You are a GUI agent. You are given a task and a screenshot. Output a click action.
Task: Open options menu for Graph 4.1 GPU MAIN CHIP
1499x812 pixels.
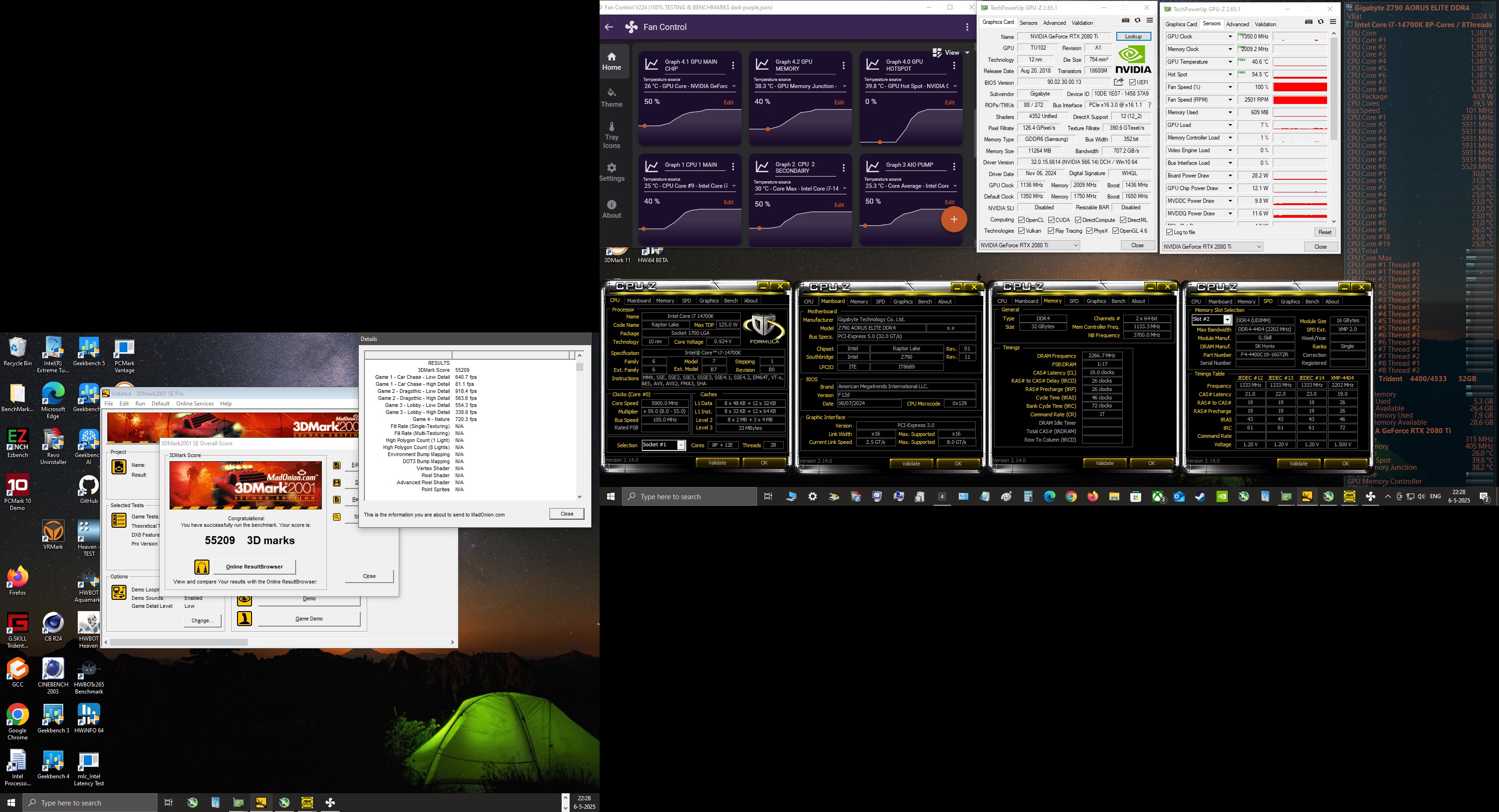pos(733,66)
